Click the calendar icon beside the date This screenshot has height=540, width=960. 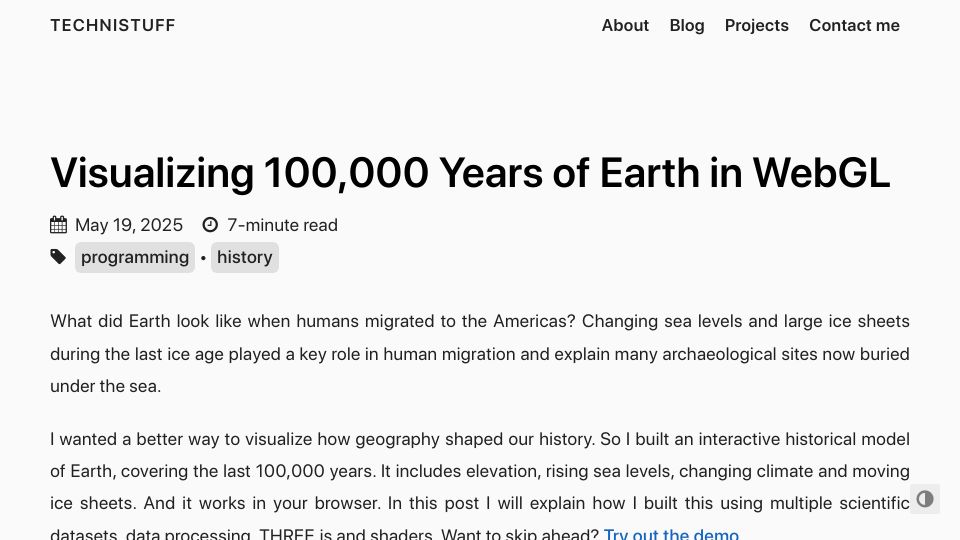(59, 225)
